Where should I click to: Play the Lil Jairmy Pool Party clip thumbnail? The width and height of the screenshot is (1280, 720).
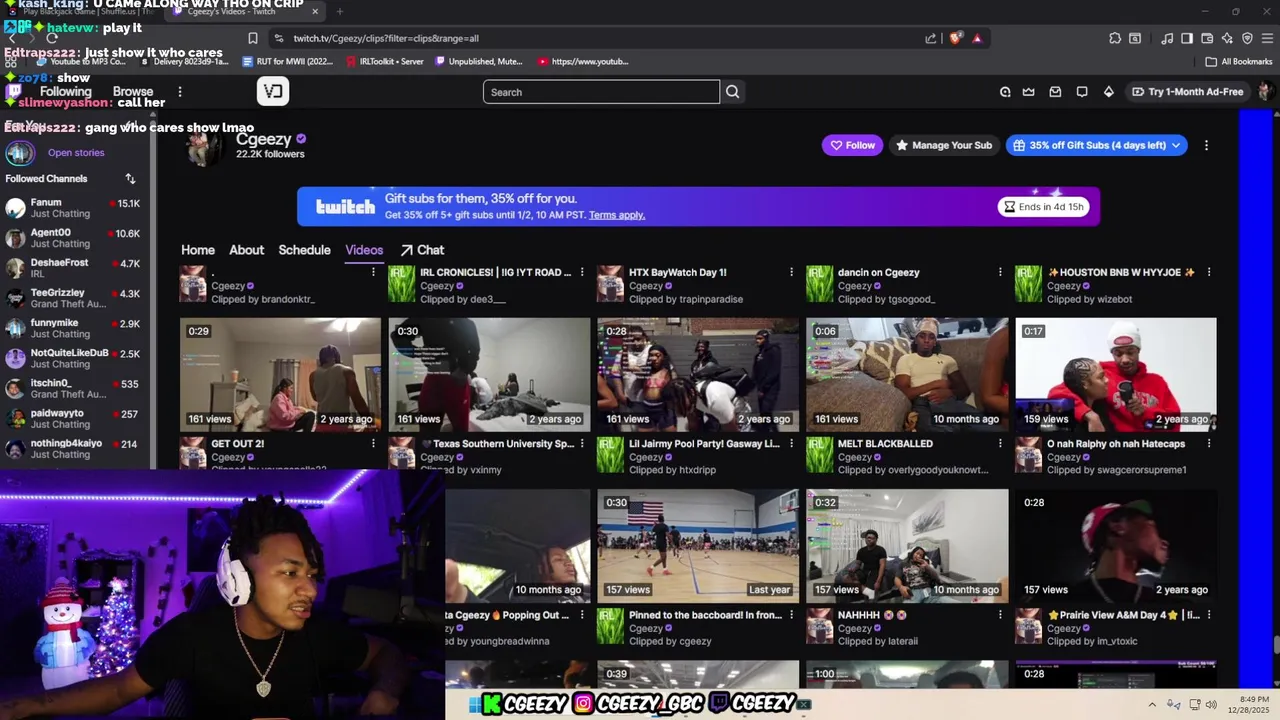pyautogui.click(x=698, y=375)
